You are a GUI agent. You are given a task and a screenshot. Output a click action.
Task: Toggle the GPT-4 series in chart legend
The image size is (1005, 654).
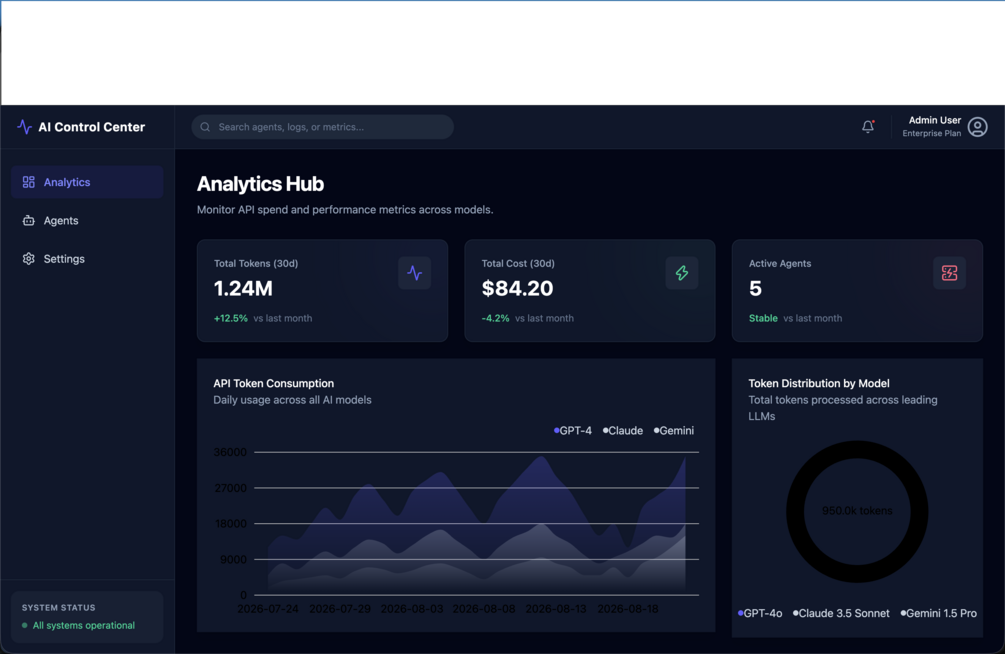pos(573,431)
